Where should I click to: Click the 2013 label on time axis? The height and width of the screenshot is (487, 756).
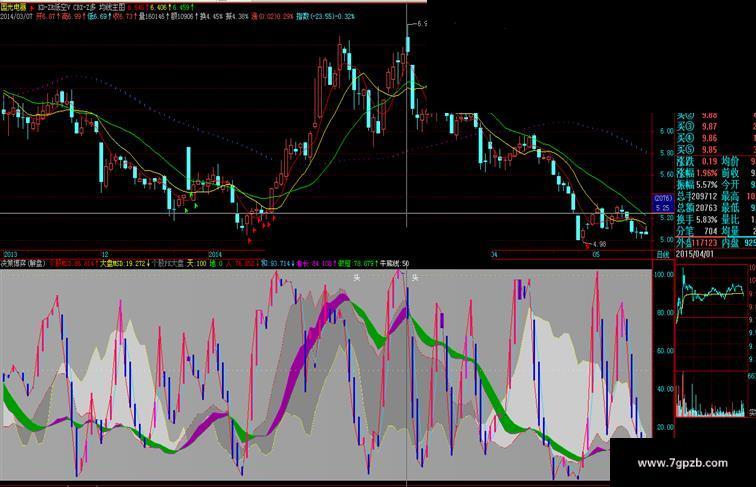(x=10, y=254)
